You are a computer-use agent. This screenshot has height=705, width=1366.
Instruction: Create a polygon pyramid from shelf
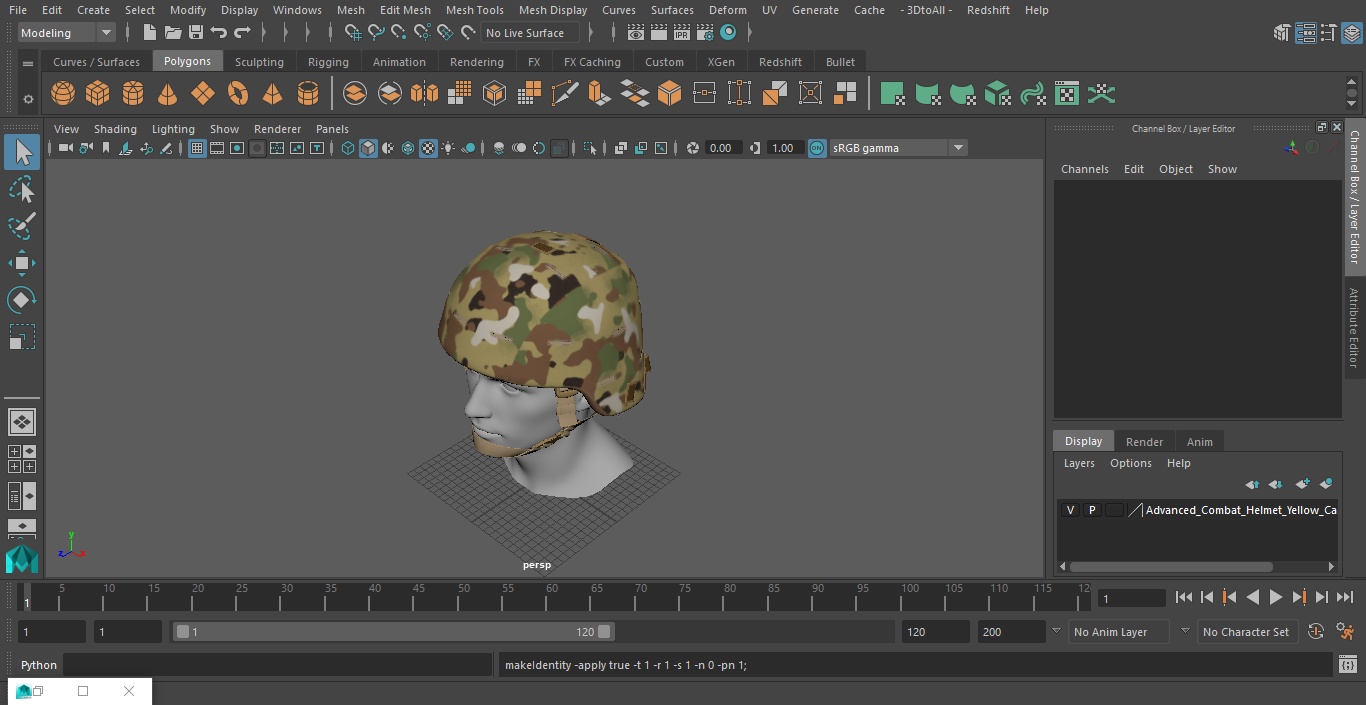(272, 94)
